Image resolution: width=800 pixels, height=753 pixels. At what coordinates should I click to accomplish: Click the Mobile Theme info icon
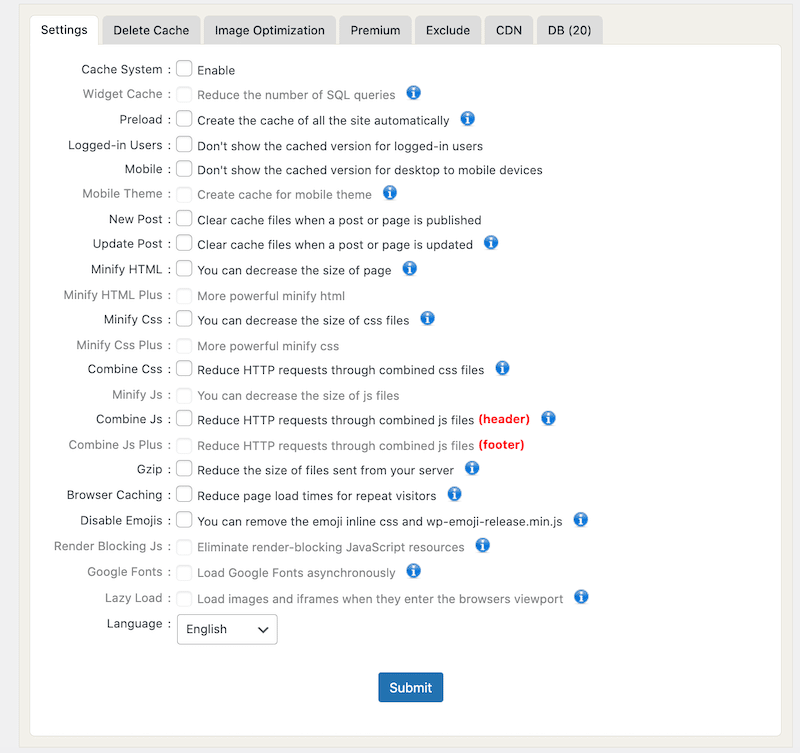(x=389, y=194)
